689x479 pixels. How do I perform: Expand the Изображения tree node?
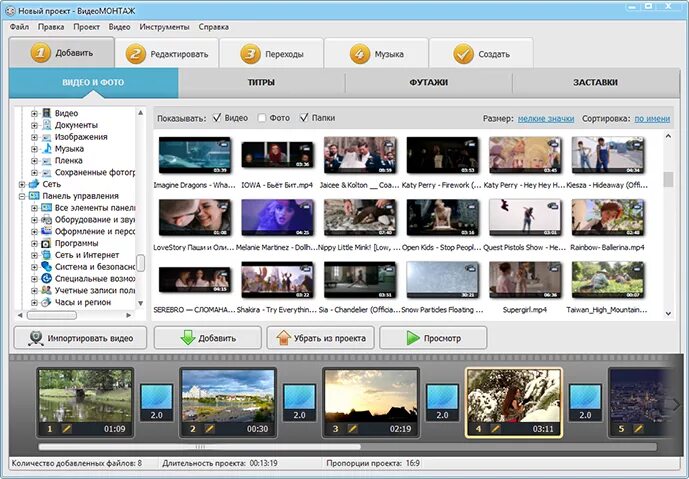[x=34, y=137]
